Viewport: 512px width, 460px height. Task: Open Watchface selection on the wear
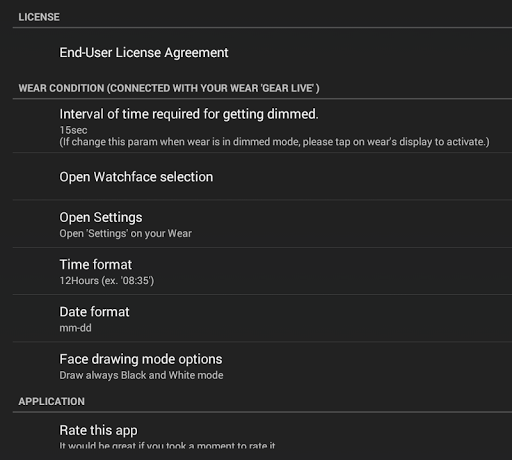(x=262, y=177)
